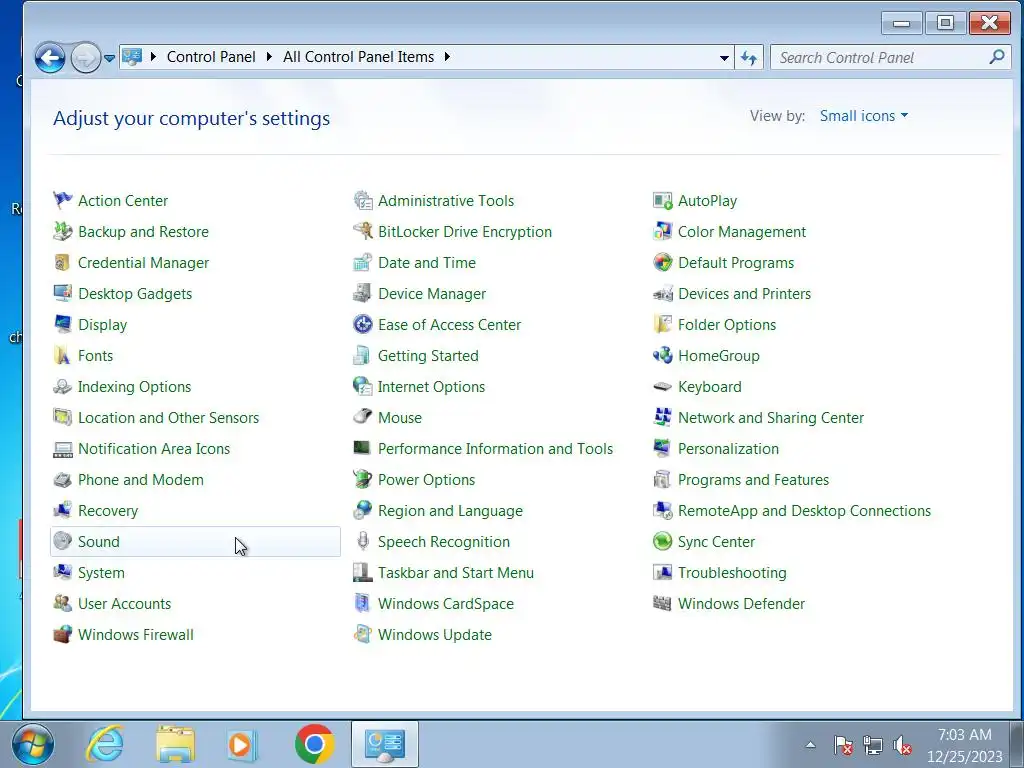Open Programs and Features link
The height and width of the screenshot is (768, 1024).
(x=753, y=479)
